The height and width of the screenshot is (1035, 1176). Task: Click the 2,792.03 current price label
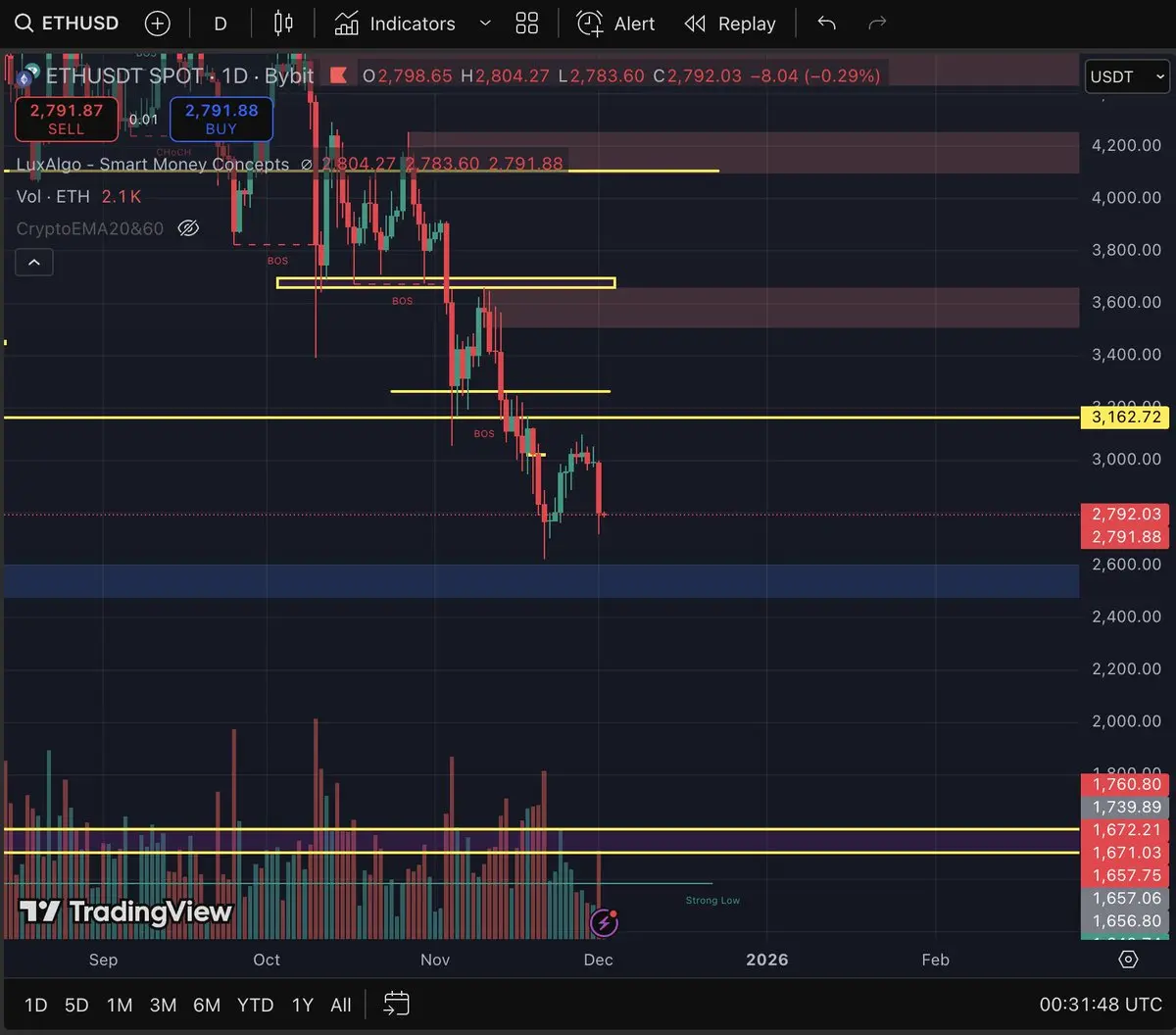tap(1125, 514)
